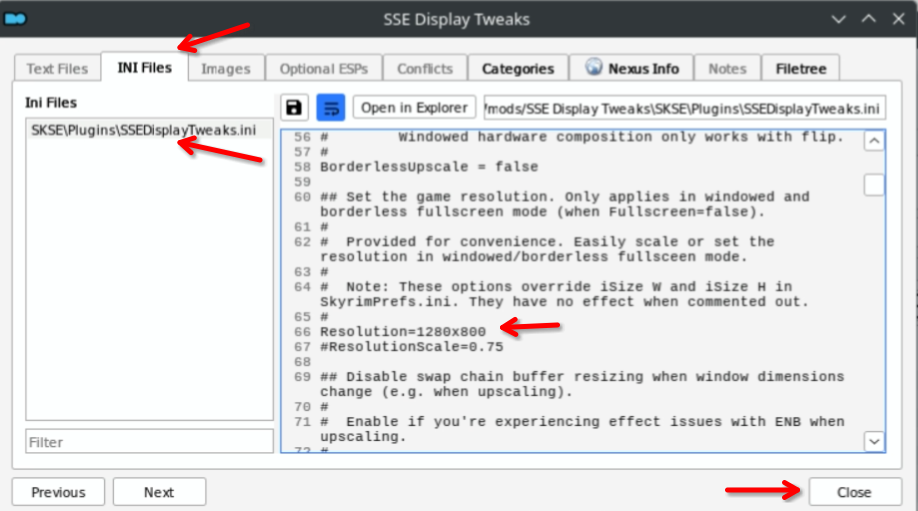Image resolution: width=918 pixels, height=511 pixels.
Task: Switch to the Conflicts tab
Action: pos(425,68)
